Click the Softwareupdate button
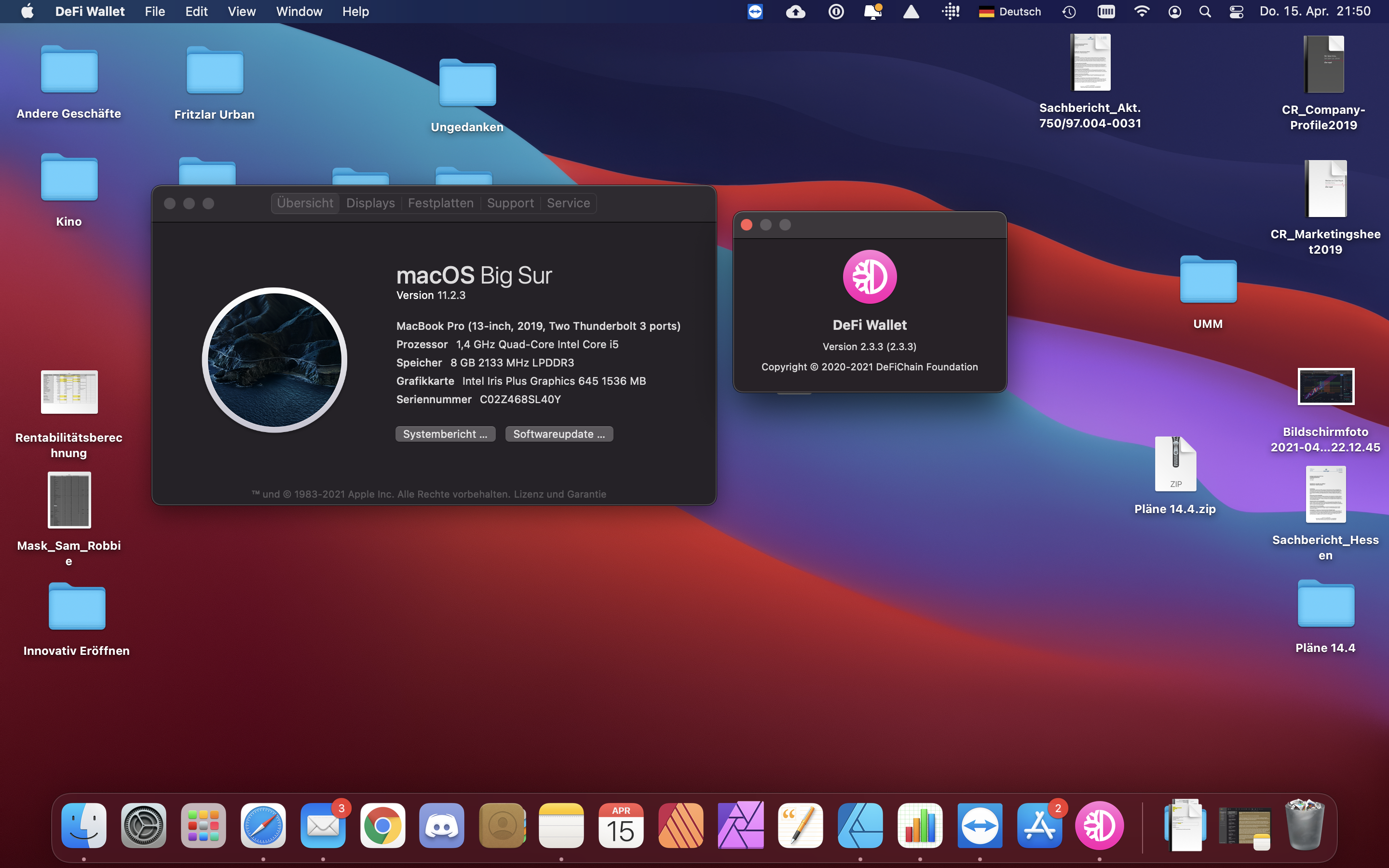The width and height of the screenshot is (1389, 868). pyautogui.click(x=559, y=434)
